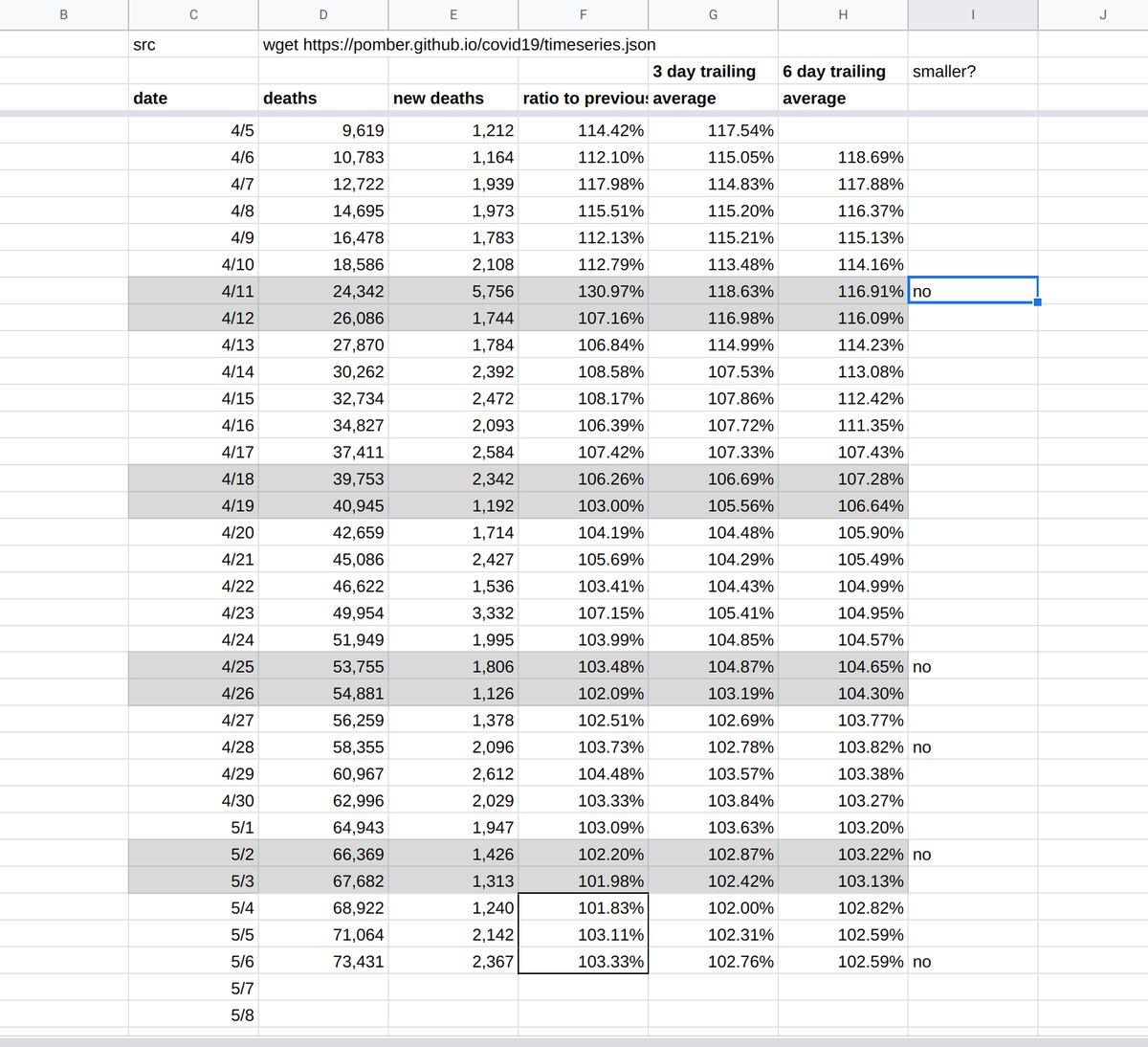Click deaths value 9,619
Viewport: 1148px width, 1047px height.
click(x=323, y=131)
